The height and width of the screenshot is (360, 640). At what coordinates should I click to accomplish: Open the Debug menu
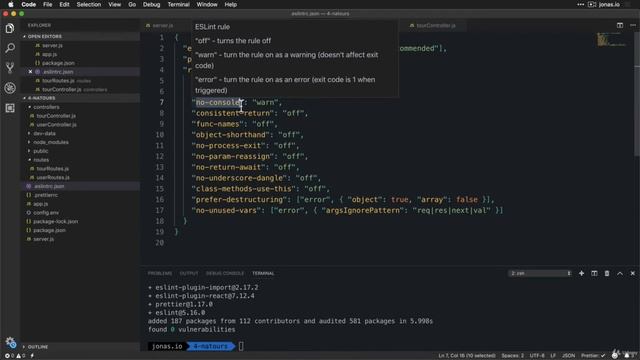[x=151, y=4]
